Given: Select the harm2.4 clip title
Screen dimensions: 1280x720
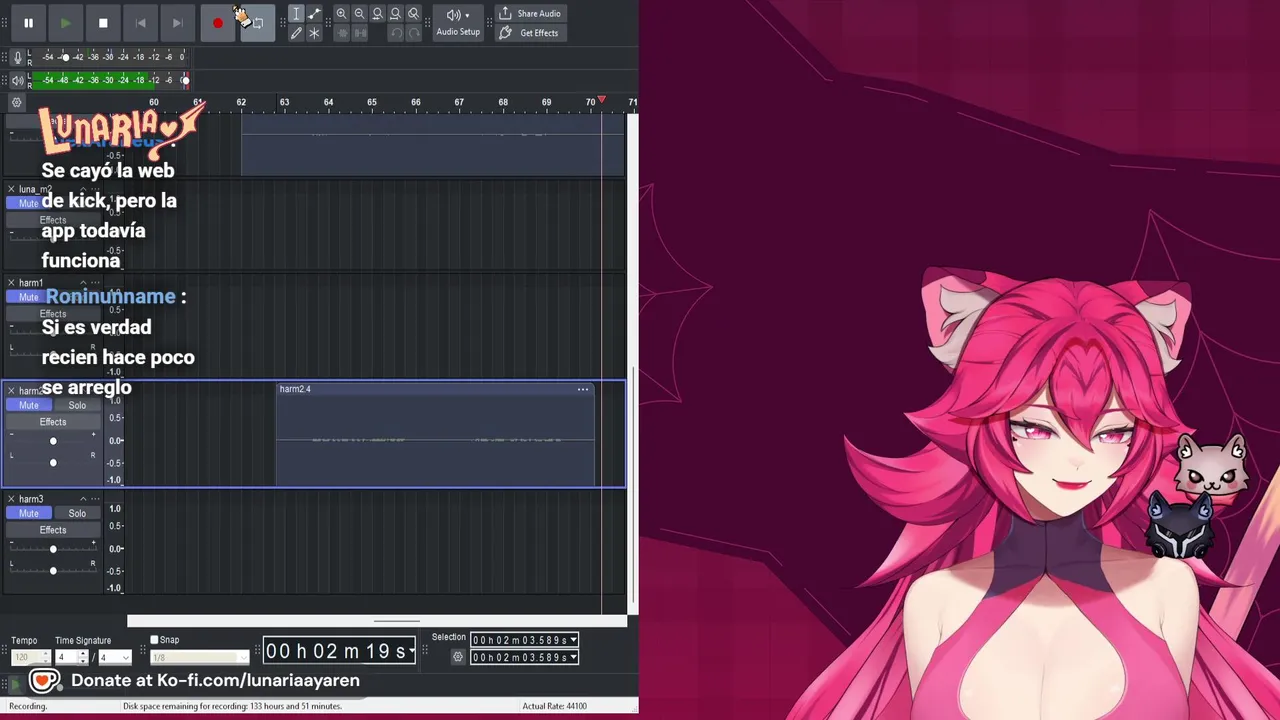Looking at the screenshot, I should click(295, 389).
